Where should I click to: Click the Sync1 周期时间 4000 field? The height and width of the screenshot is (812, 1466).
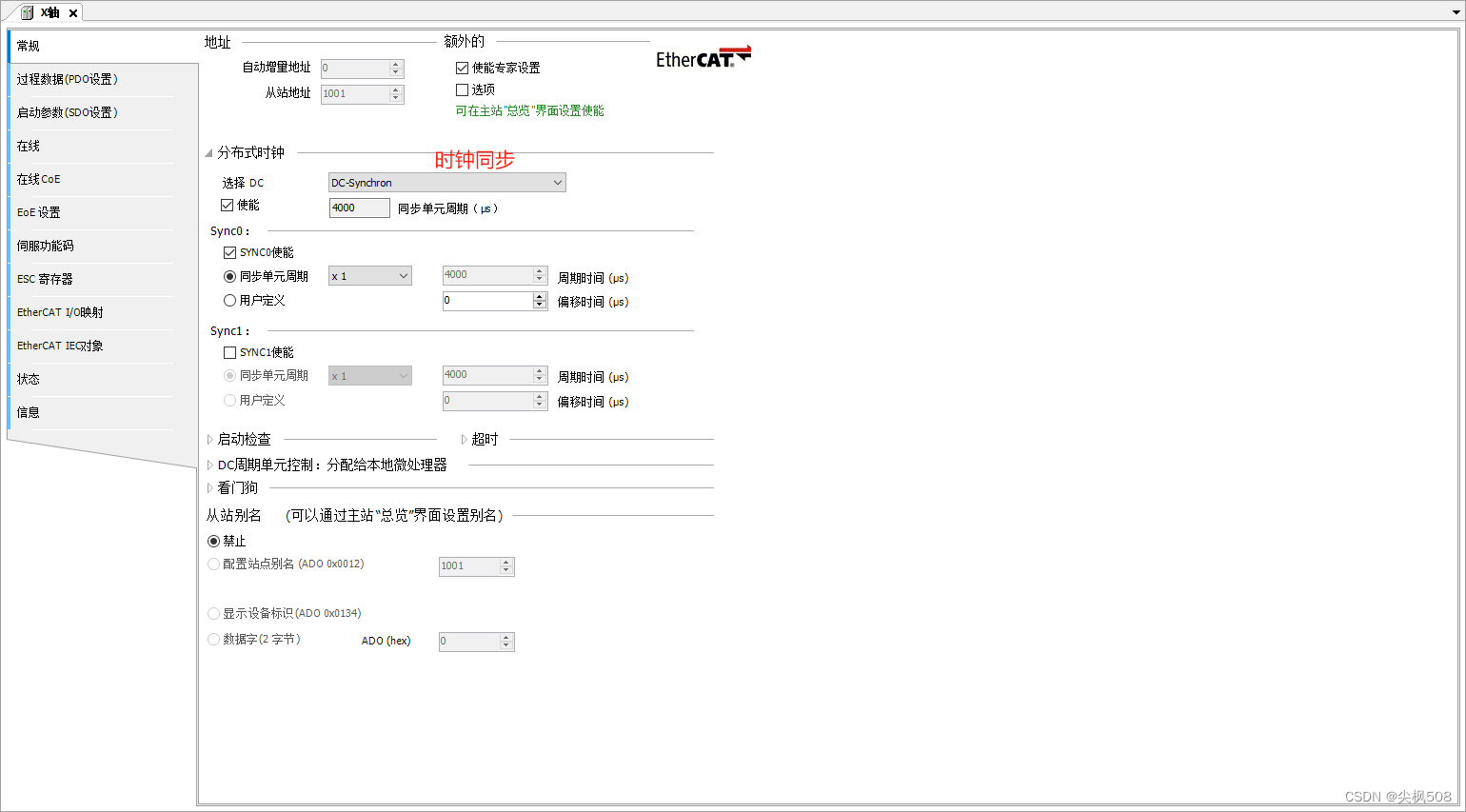coord(487,375)
